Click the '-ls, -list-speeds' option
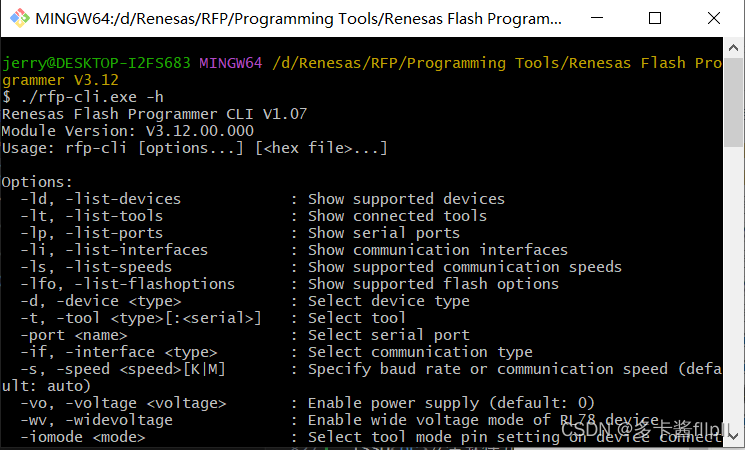This screenshot has width=745, height=450. pyautogui.click(x=96, y=267)
